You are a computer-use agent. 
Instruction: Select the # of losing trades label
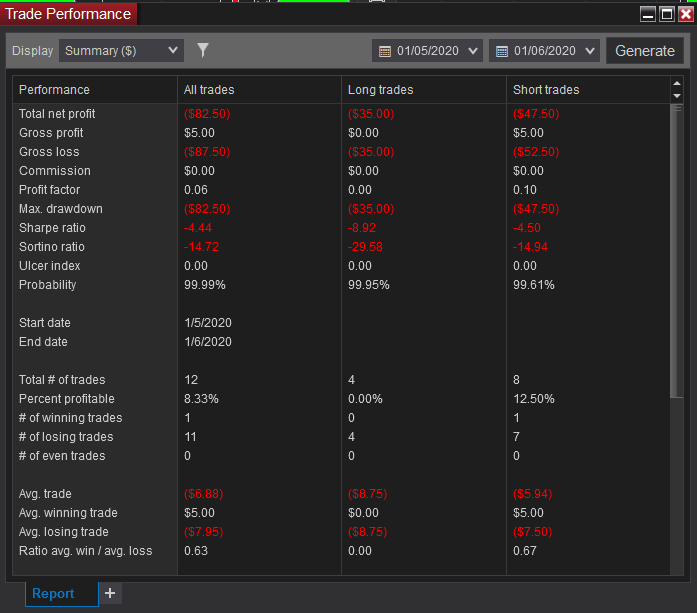click(x=66, y=437)
